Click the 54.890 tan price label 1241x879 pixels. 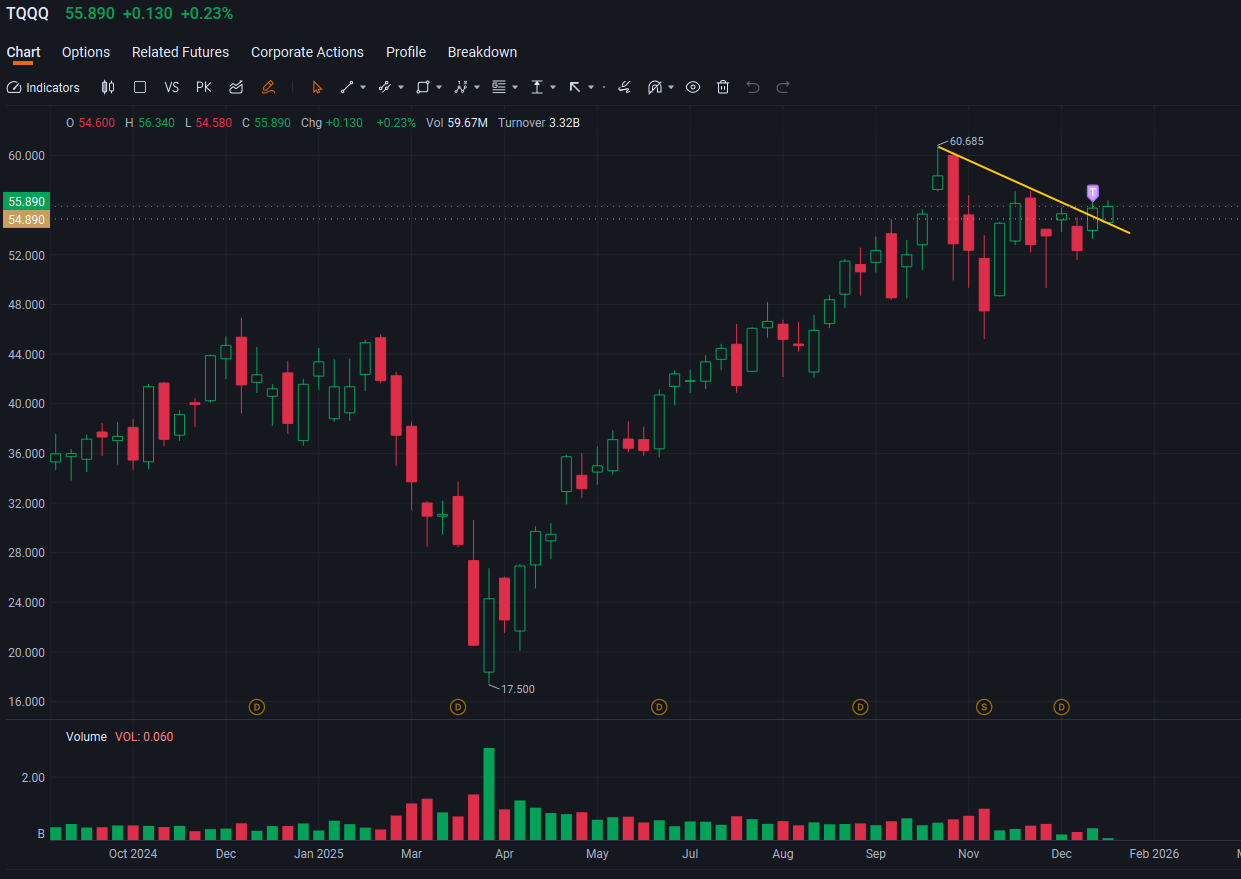tap(27, 219)
